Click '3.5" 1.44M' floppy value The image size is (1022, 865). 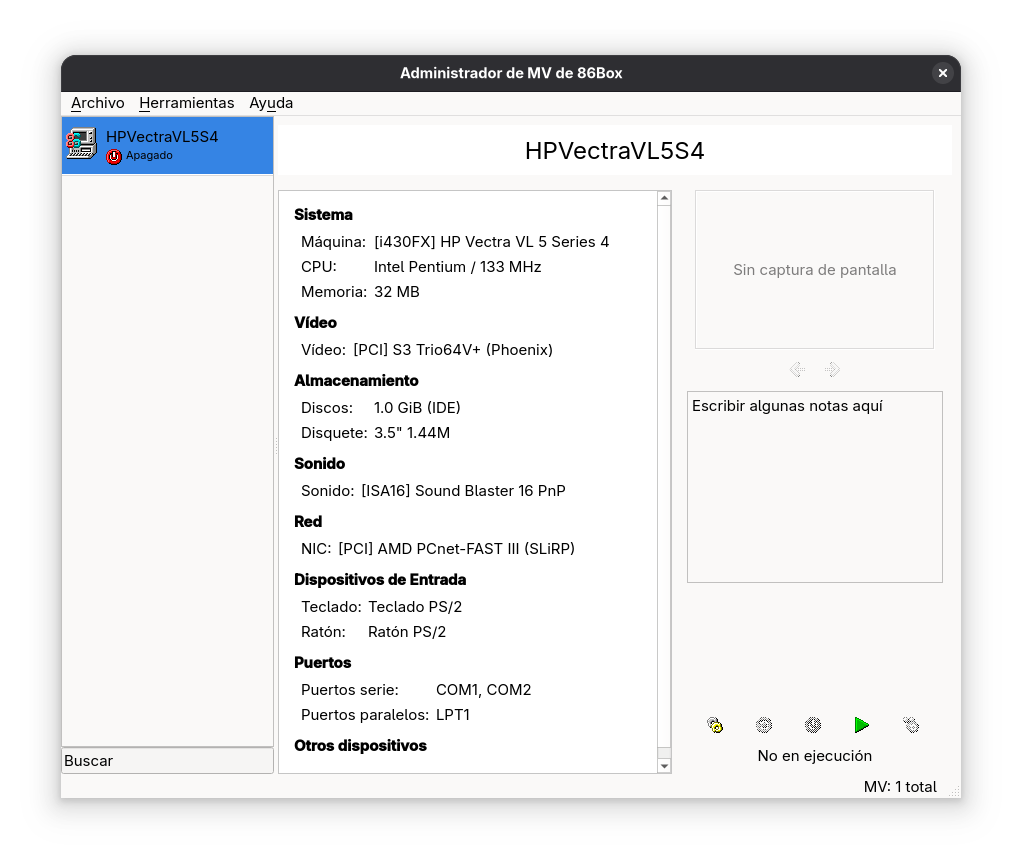412,433
